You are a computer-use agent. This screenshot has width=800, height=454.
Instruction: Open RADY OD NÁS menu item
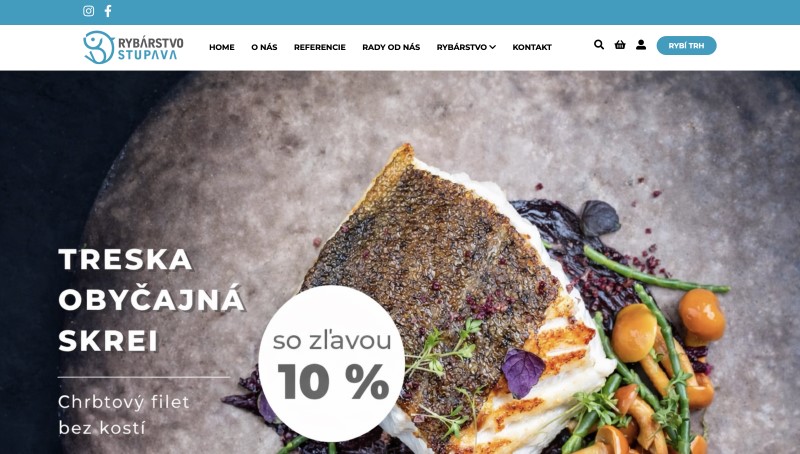391,47
